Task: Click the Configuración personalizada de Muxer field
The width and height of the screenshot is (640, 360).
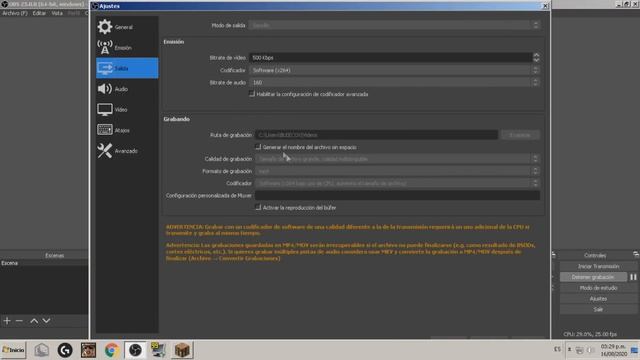Action: [398, 196]
